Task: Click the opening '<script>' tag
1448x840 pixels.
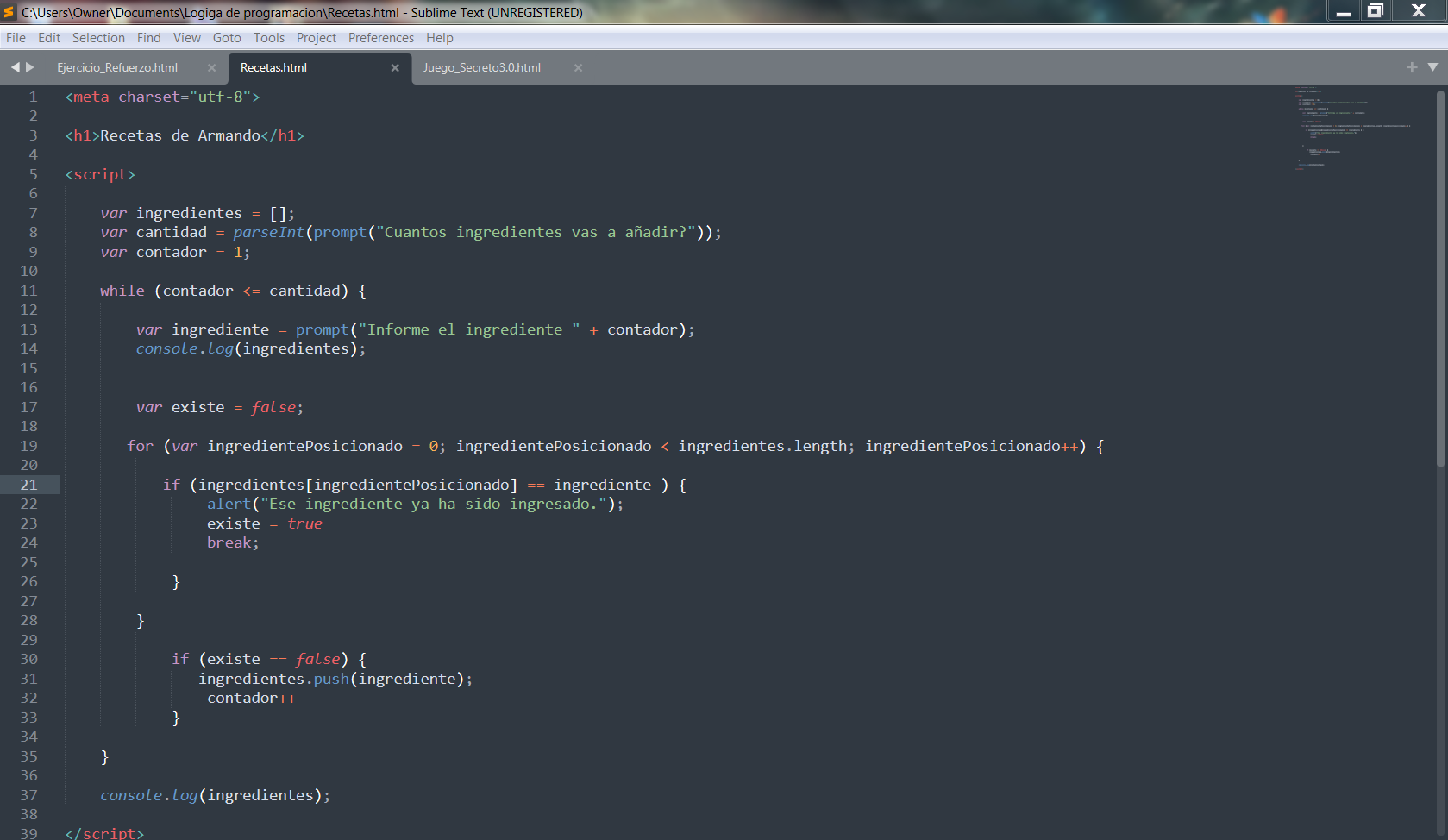Action: (100, 174)
